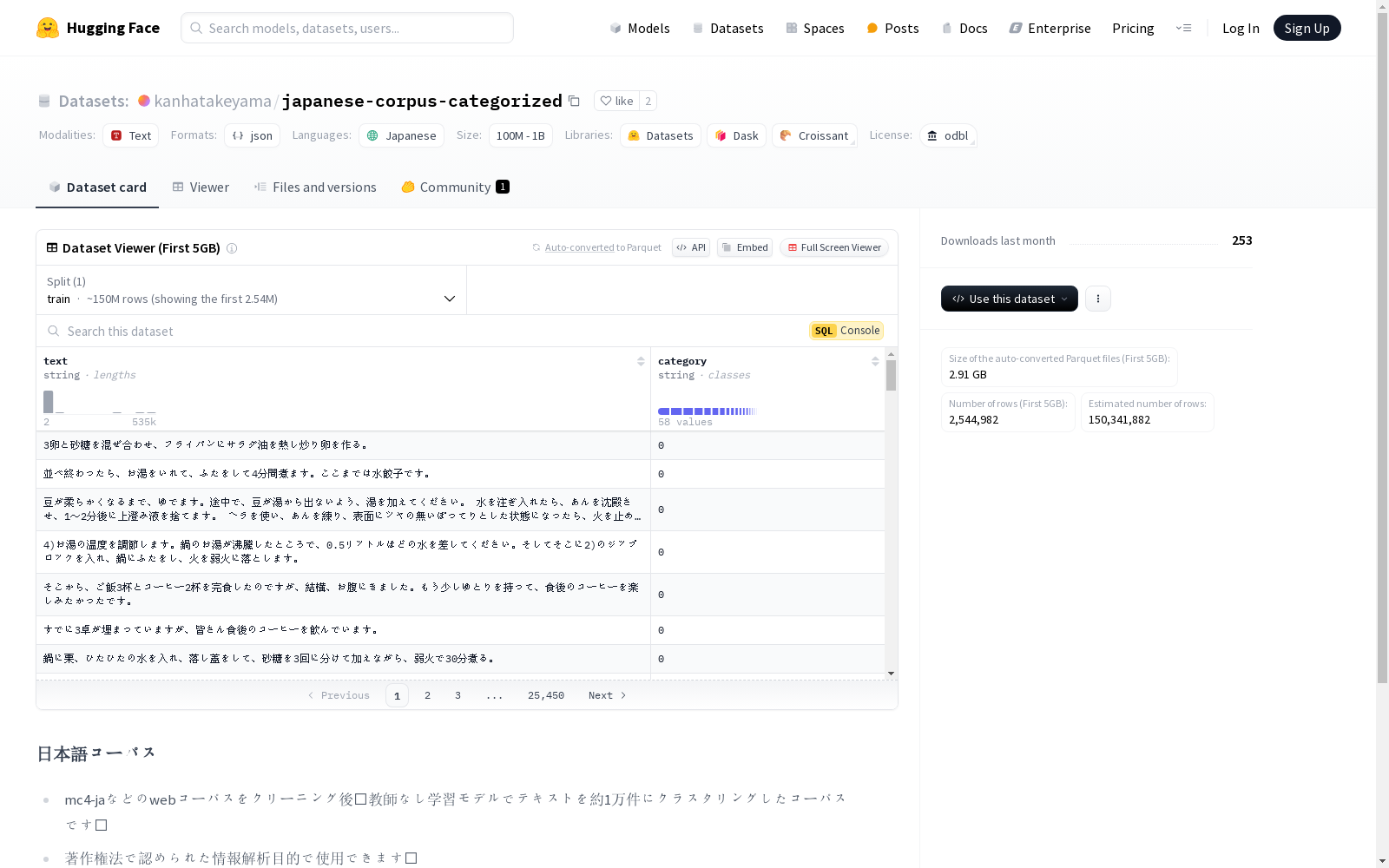Copy dataset name with the copy icon

[x=574, y=101]
